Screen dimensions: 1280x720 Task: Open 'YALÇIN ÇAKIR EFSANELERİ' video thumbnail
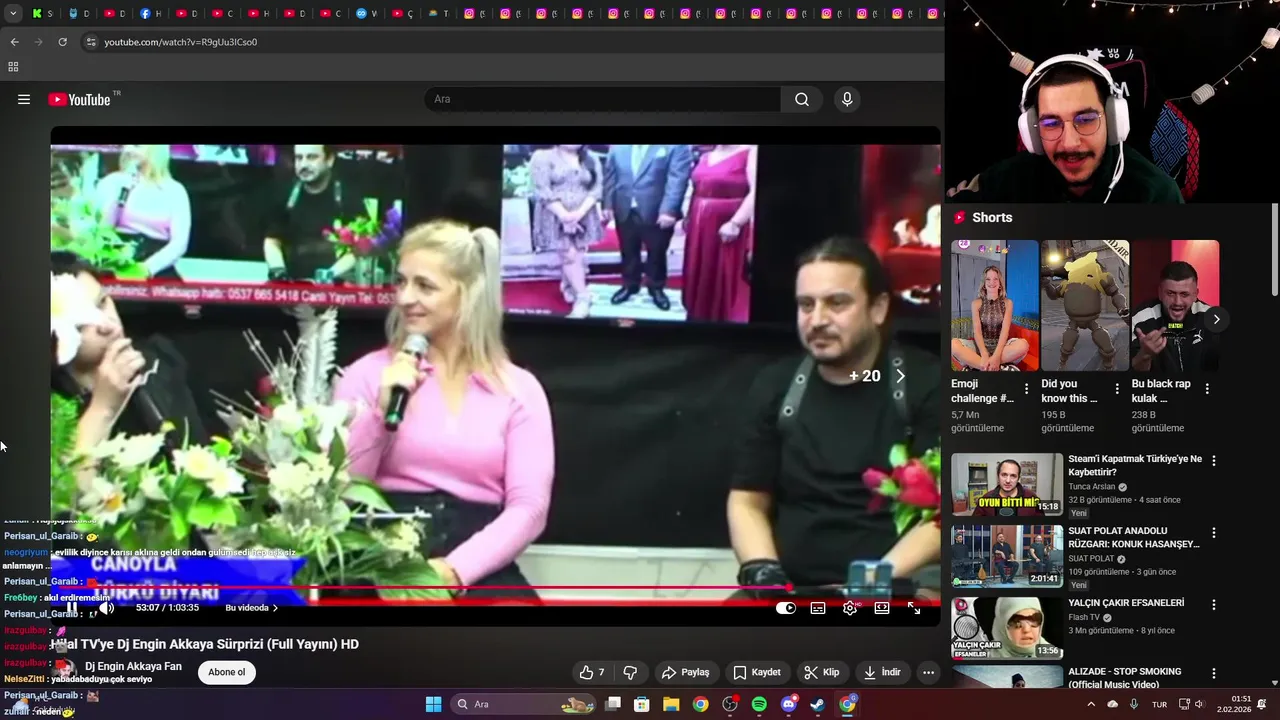(1007, 629)
